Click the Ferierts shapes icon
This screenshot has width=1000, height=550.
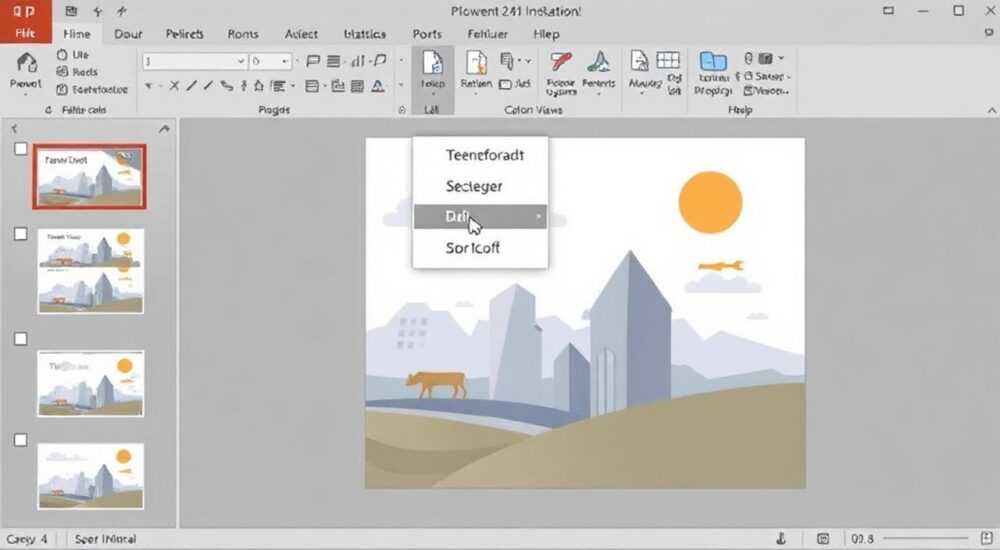598,62
